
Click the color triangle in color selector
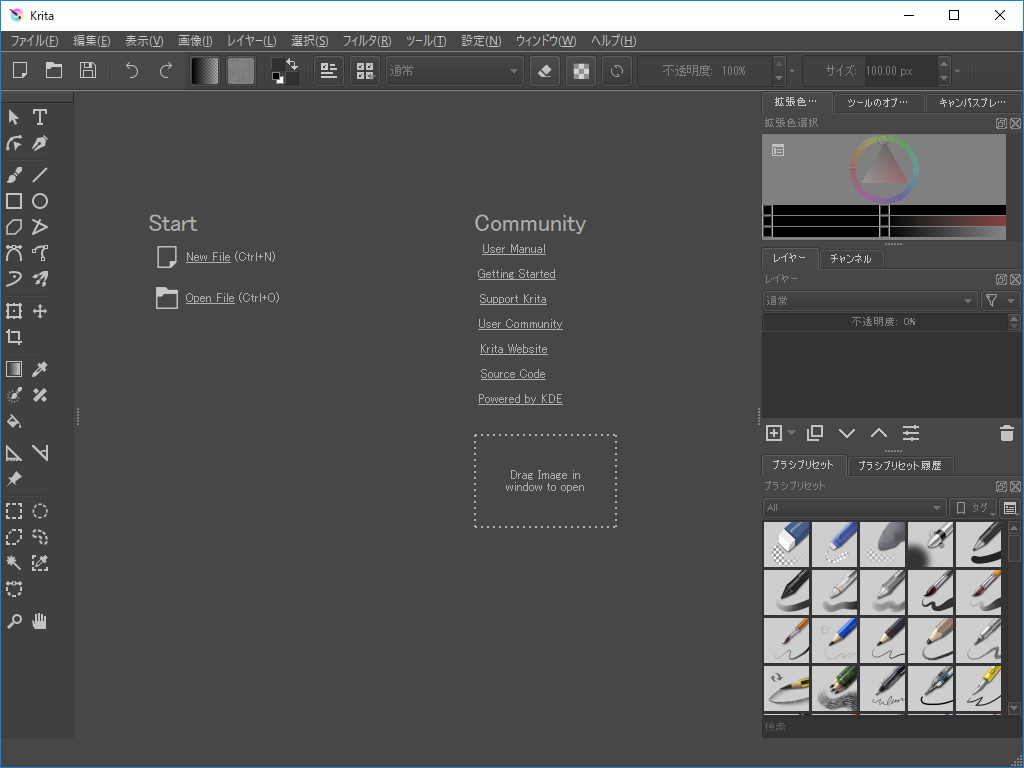pyautogui.click(x=882, y=168)
